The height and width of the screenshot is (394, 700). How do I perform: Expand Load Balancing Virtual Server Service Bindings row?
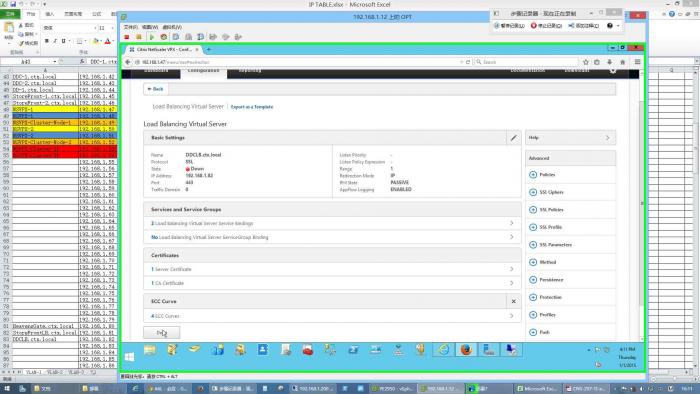[x=332, y=223]
